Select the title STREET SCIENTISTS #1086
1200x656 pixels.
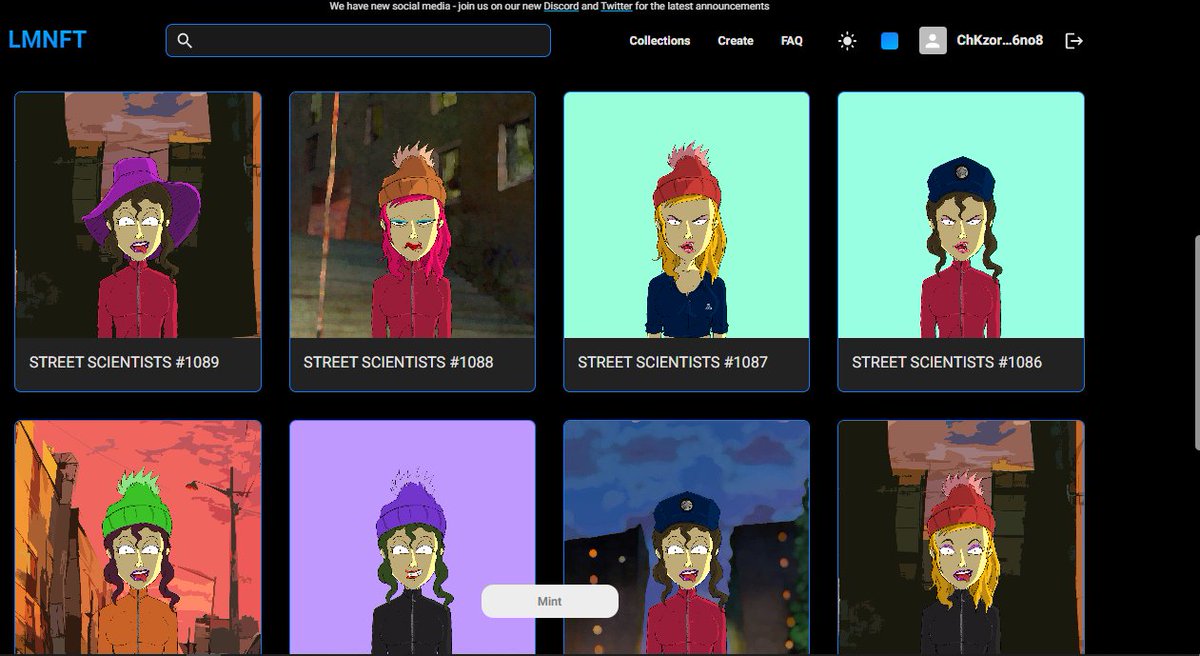pyautogui.click(x=947, y=362)
